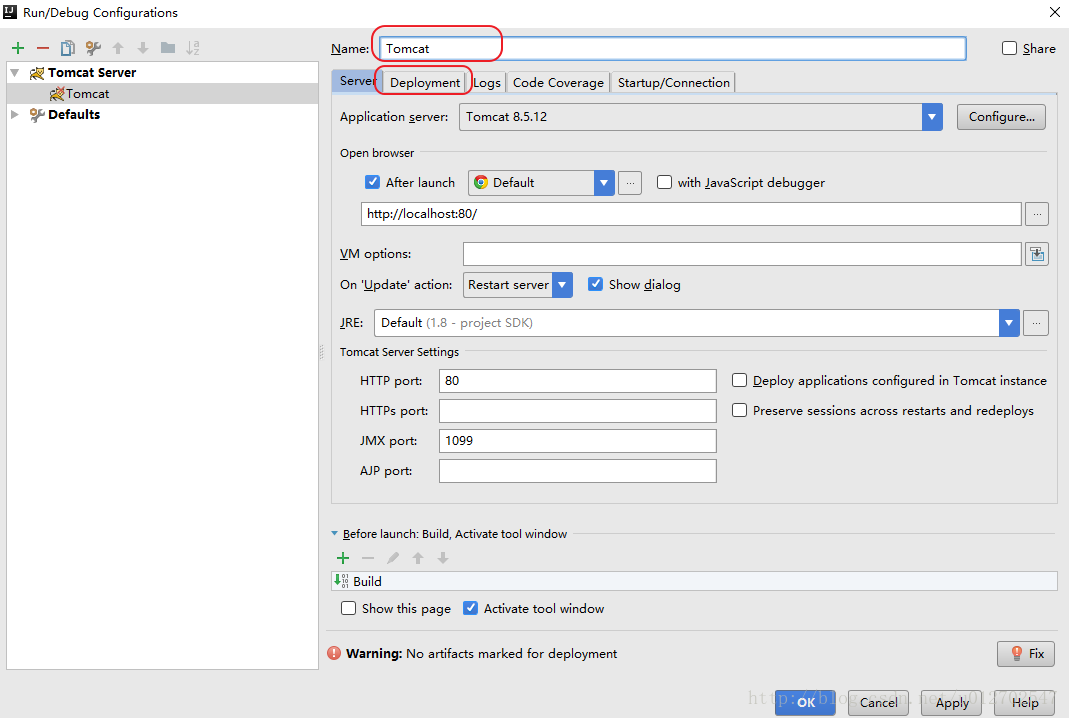Screen dimensions: 1069x718
Task: Switch to the Deployment tab
Action: click(x=425, y=83)
